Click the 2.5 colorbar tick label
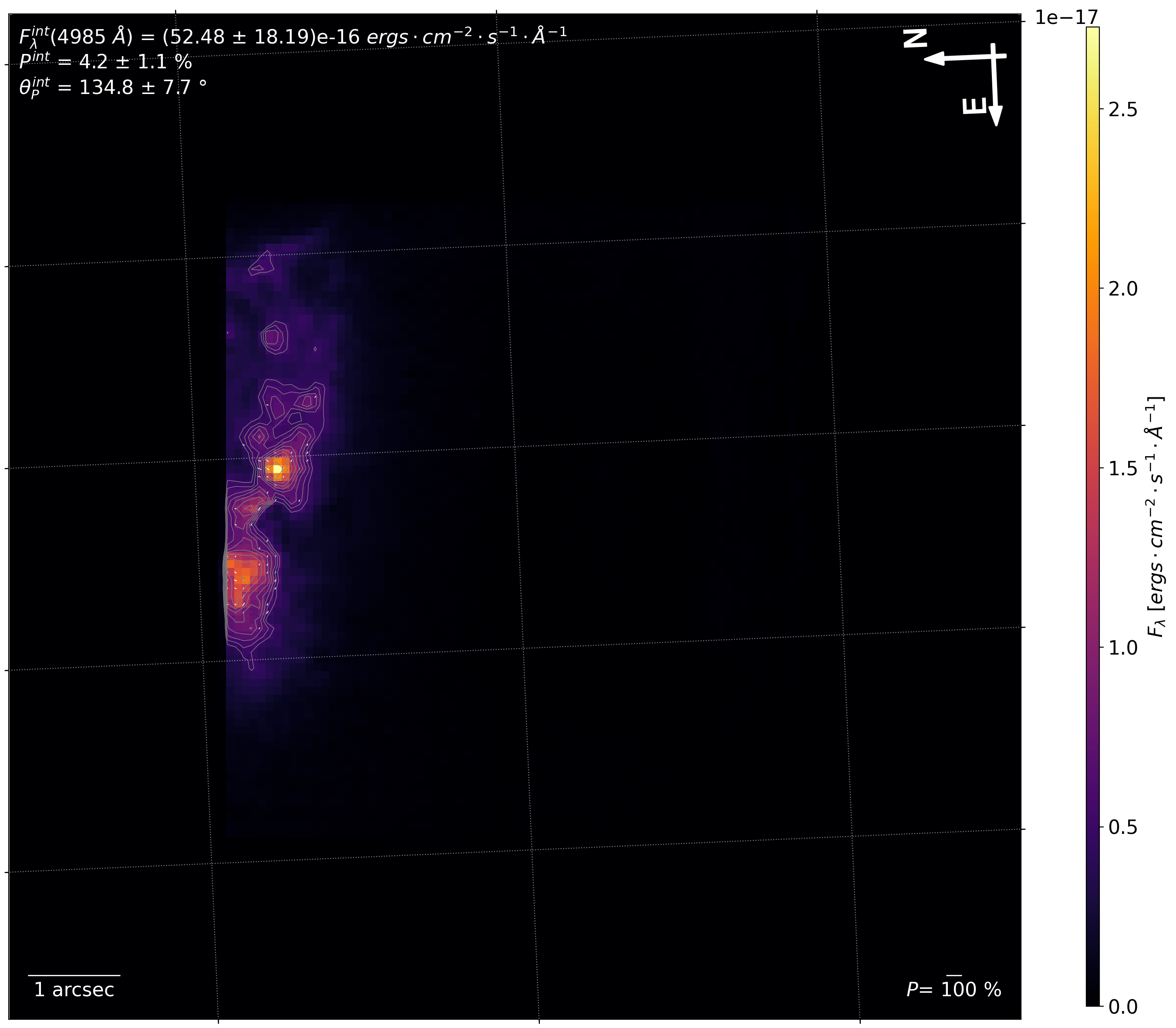This screenshot has width=1176, height=1028. point(1122,109)
